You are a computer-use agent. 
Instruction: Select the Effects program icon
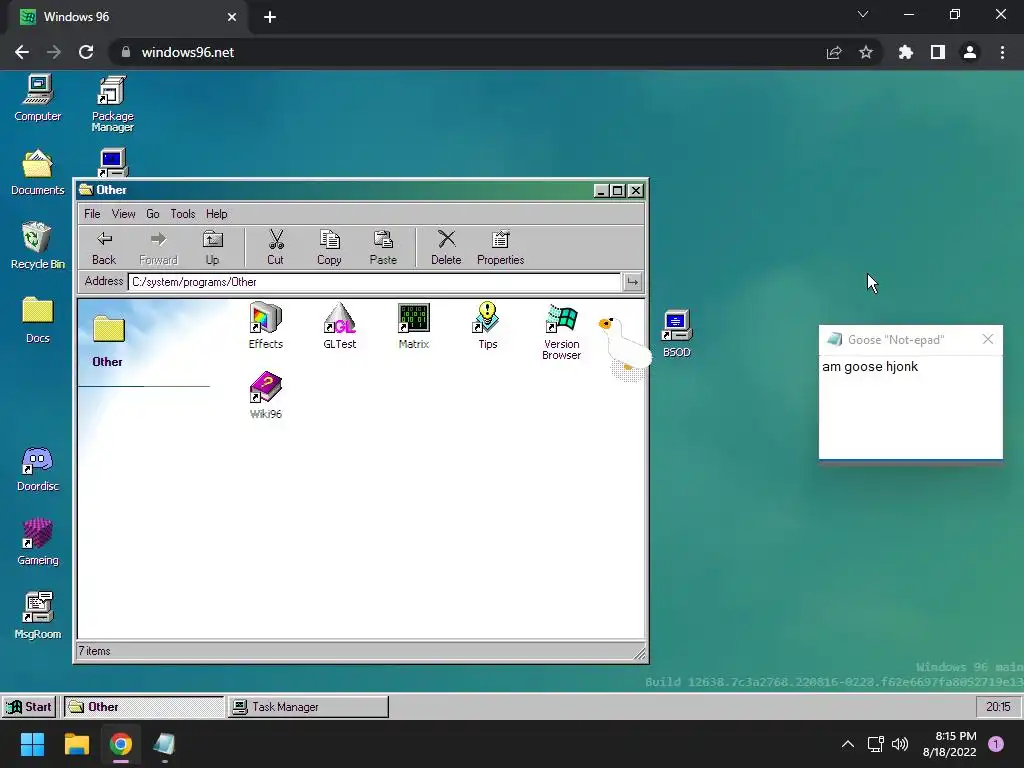point(266,325)
